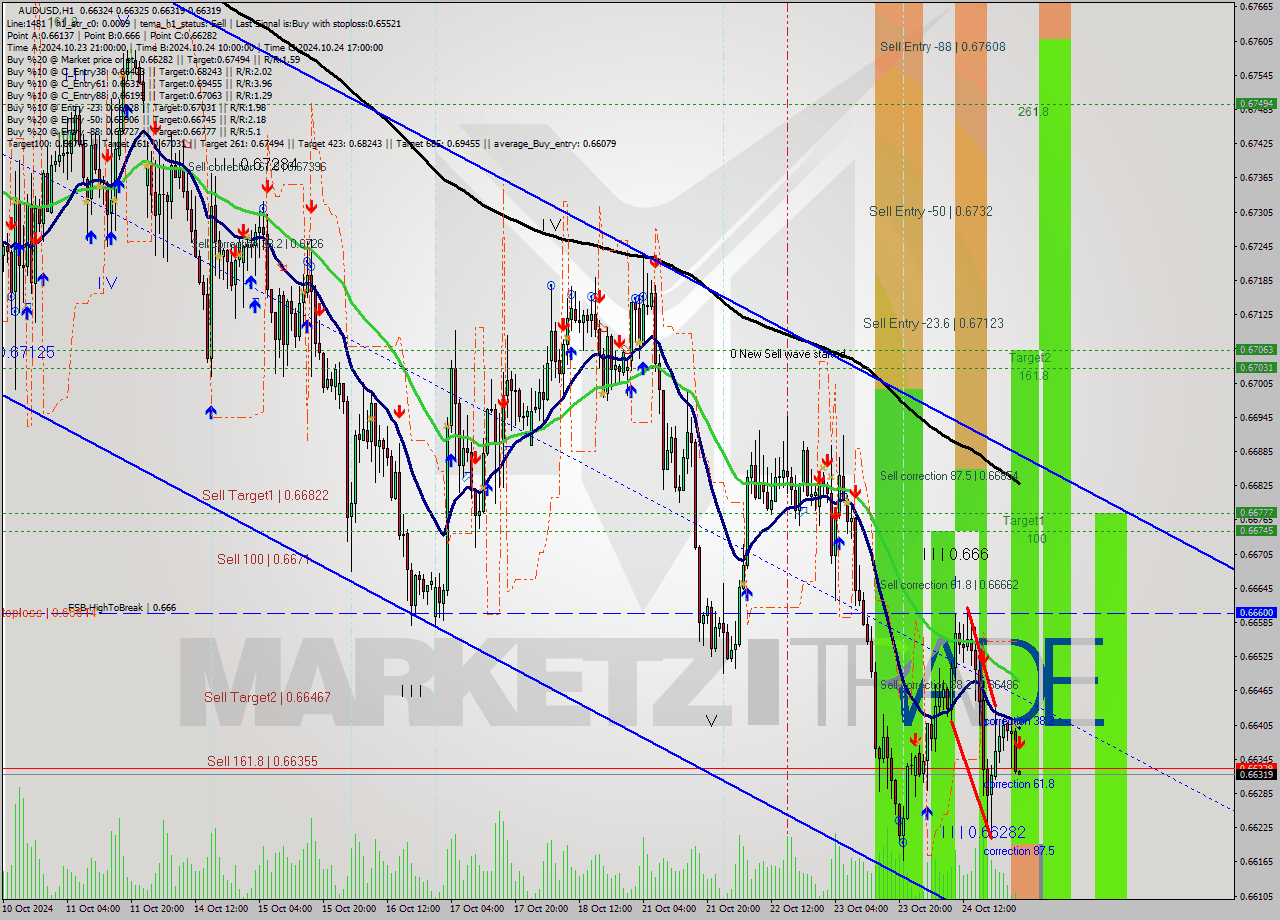Click the blue 'correction 38.2' label
This screenshot has width=1280, height=920.
click(1018, 721)
